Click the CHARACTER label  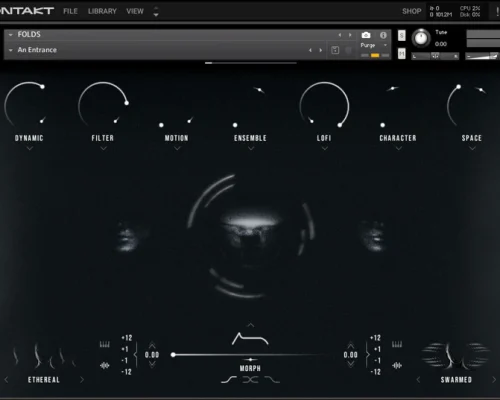[398, 138]
